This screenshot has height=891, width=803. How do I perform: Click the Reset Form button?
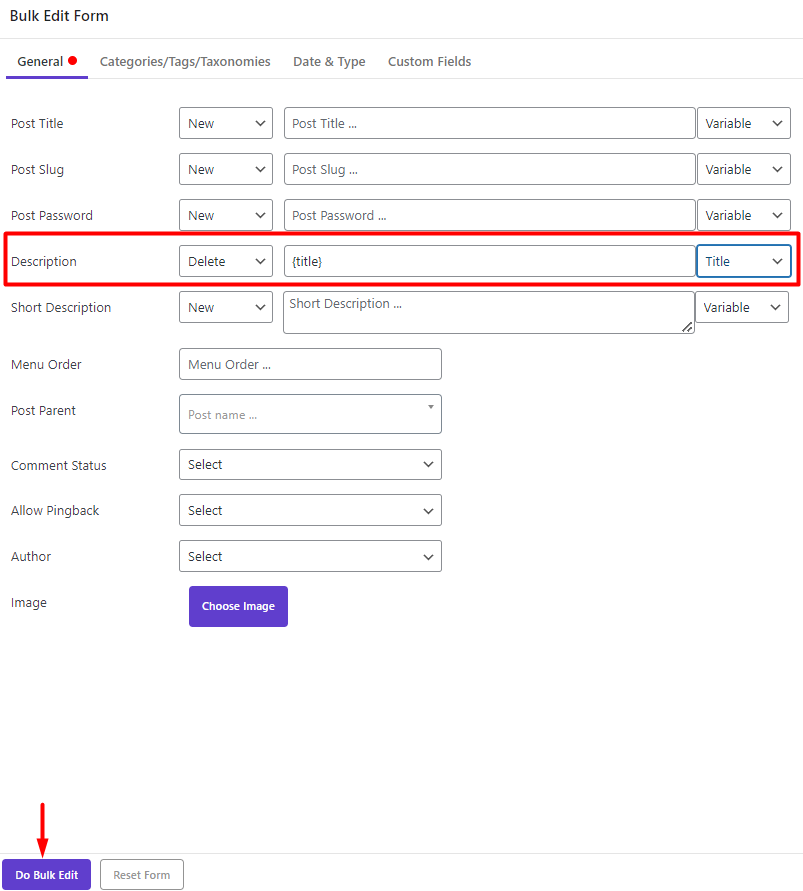point(142,875)
